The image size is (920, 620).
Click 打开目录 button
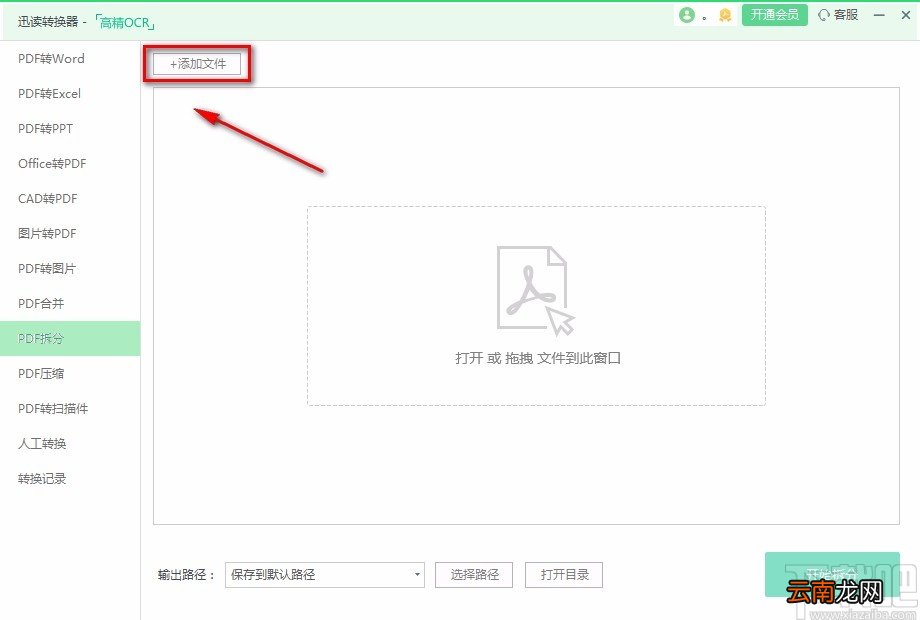(x=564, y=575)
